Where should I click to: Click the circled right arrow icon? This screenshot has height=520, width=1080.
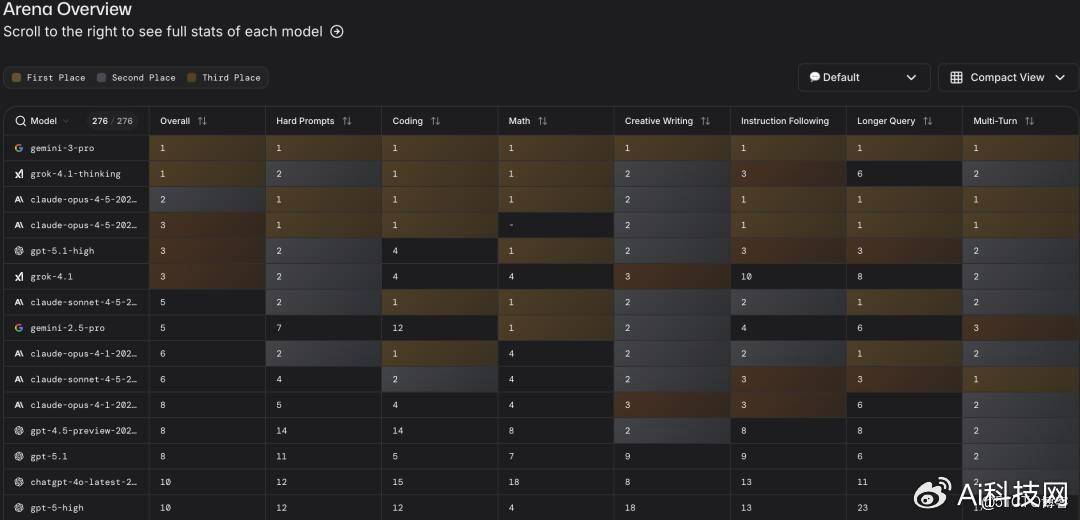tap(337, 32)
